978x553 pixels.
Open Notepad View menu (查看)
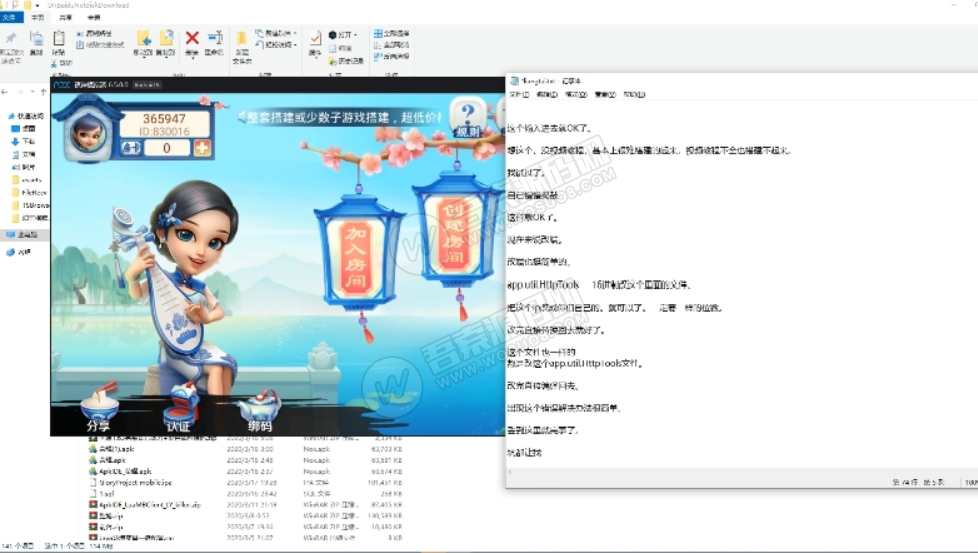point(605,95)
